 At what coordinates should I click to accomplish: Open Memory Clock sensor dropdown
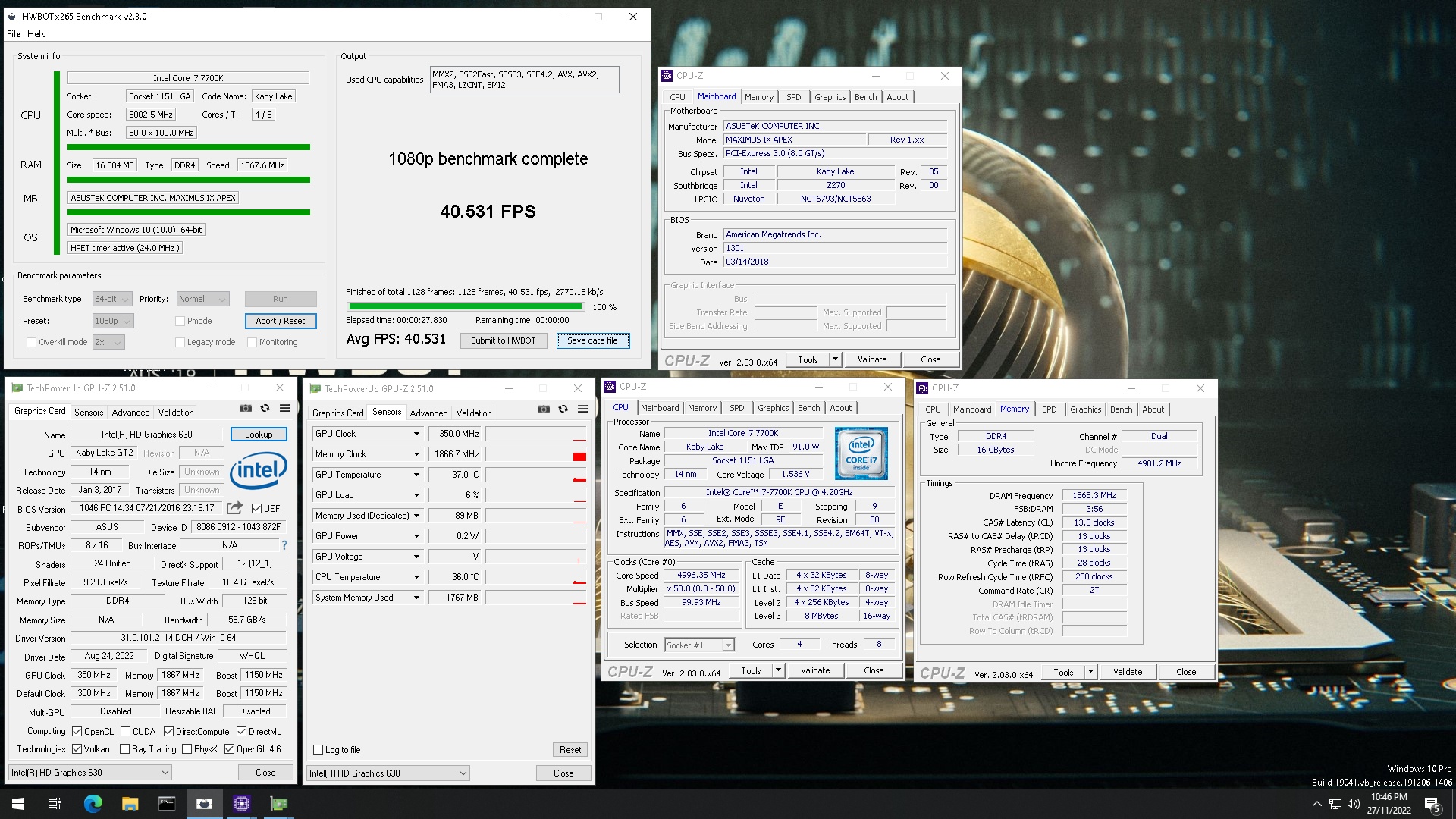pyautogui.click(x=416, y=454)
